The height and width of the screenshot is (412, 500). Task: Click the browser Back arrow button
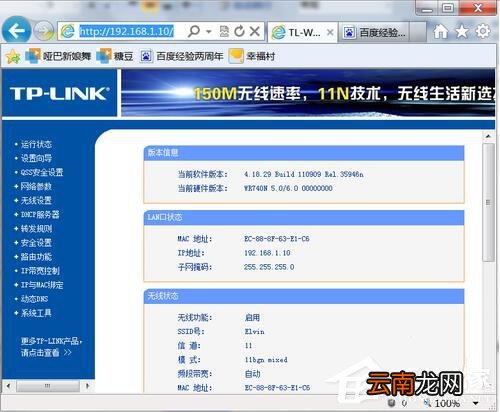[17, 31]
